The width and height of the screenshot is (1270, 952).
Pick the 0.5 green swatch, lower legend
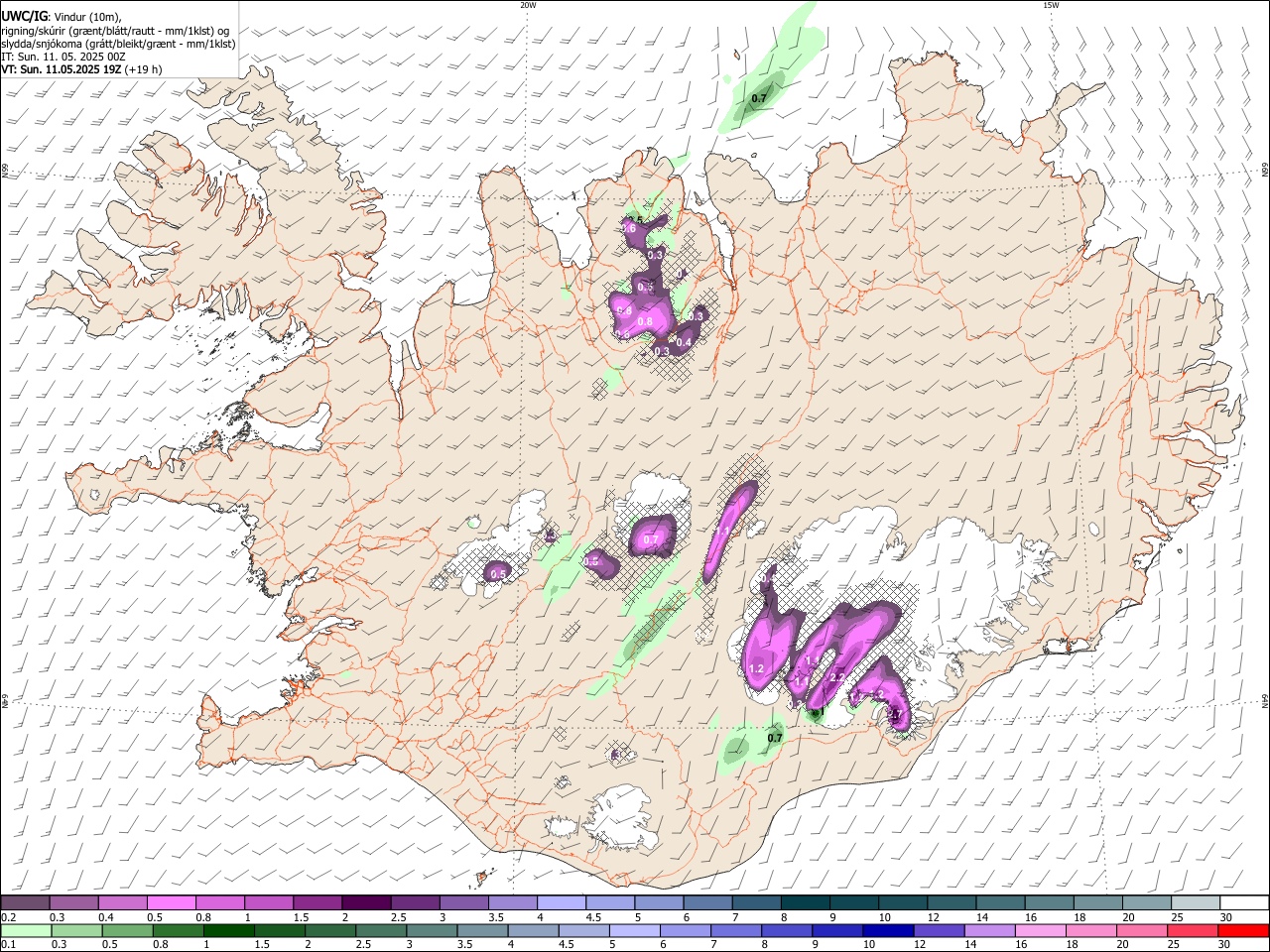click(x=127, y=931)
